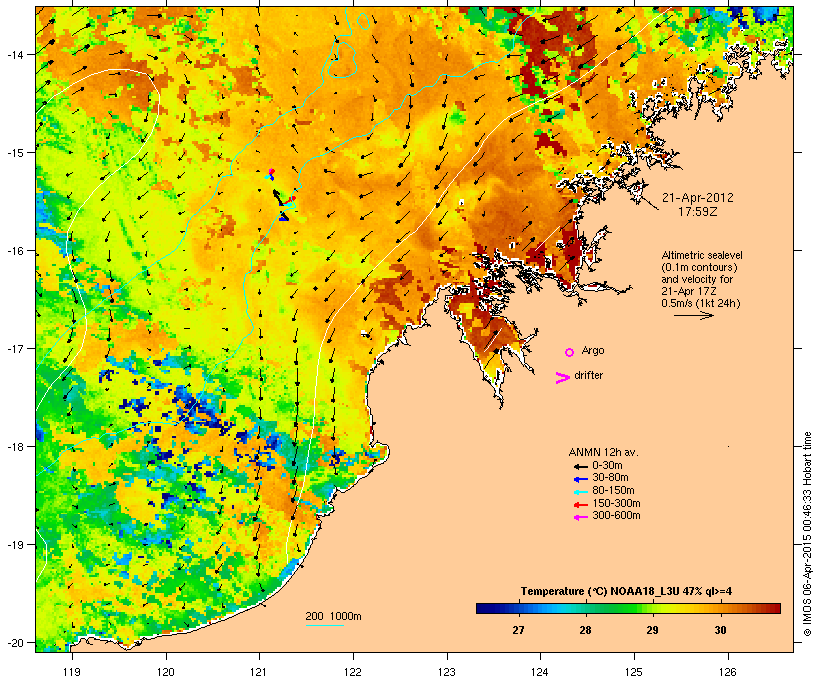Click the 119 longitude axis label
820x680 pixels.
(x=72, y=671)
